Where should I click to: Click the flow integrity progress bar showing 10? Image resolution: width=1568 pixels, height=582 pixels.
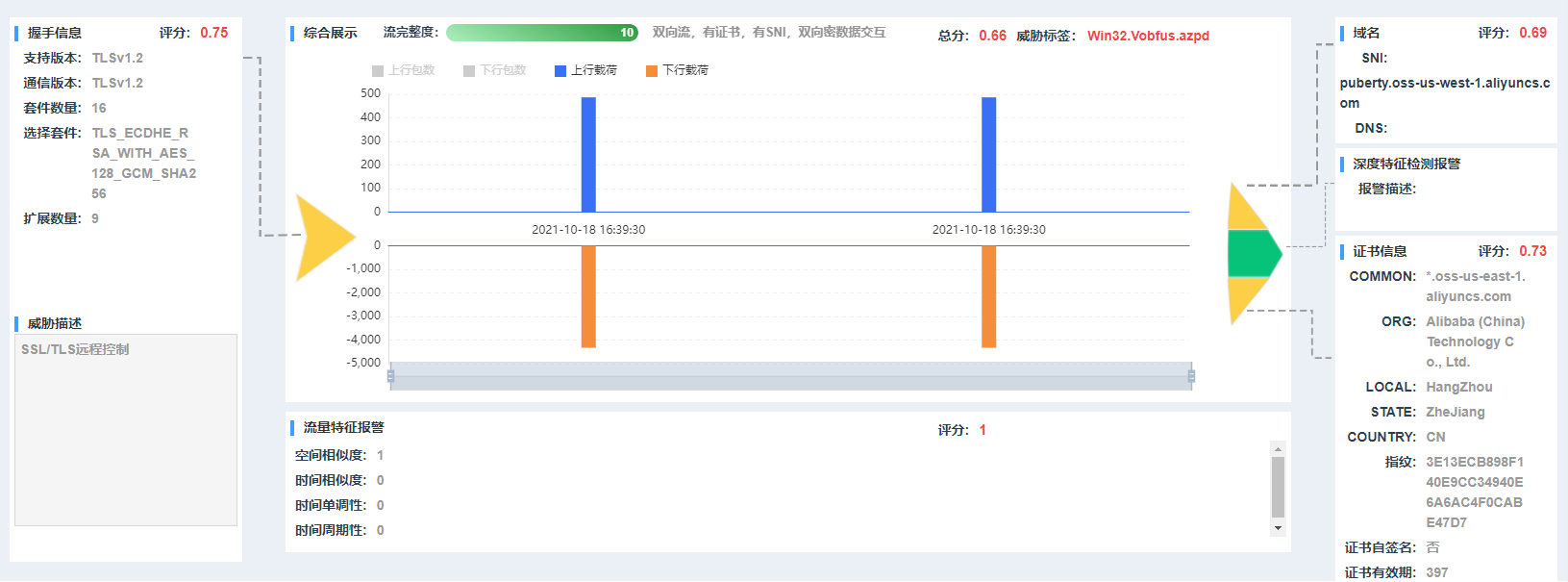542,33
